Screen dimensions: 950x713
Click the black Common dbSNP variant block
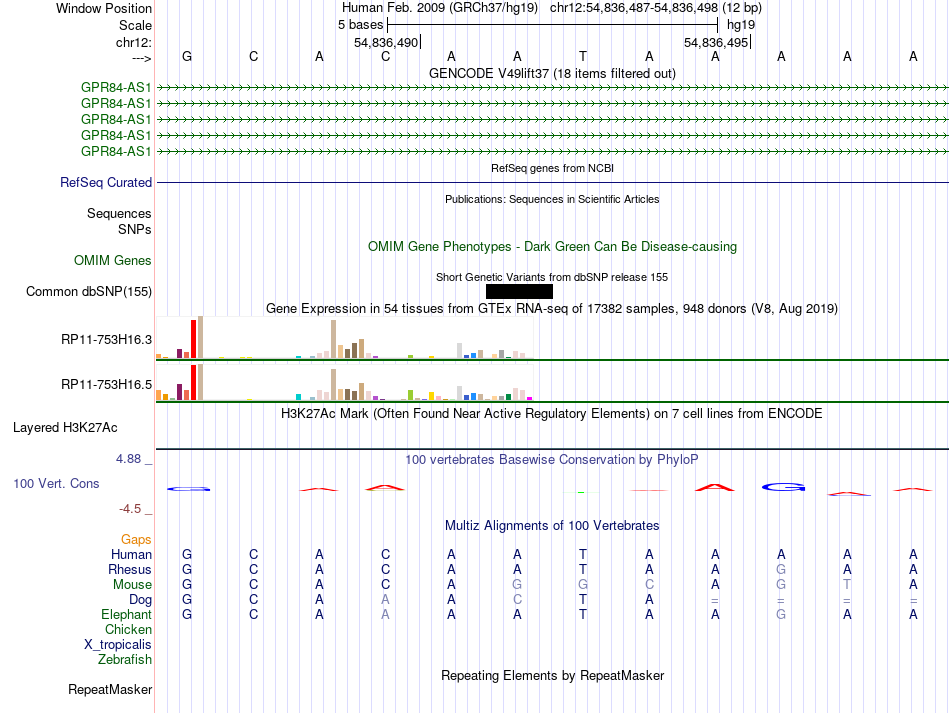(519, 291)
